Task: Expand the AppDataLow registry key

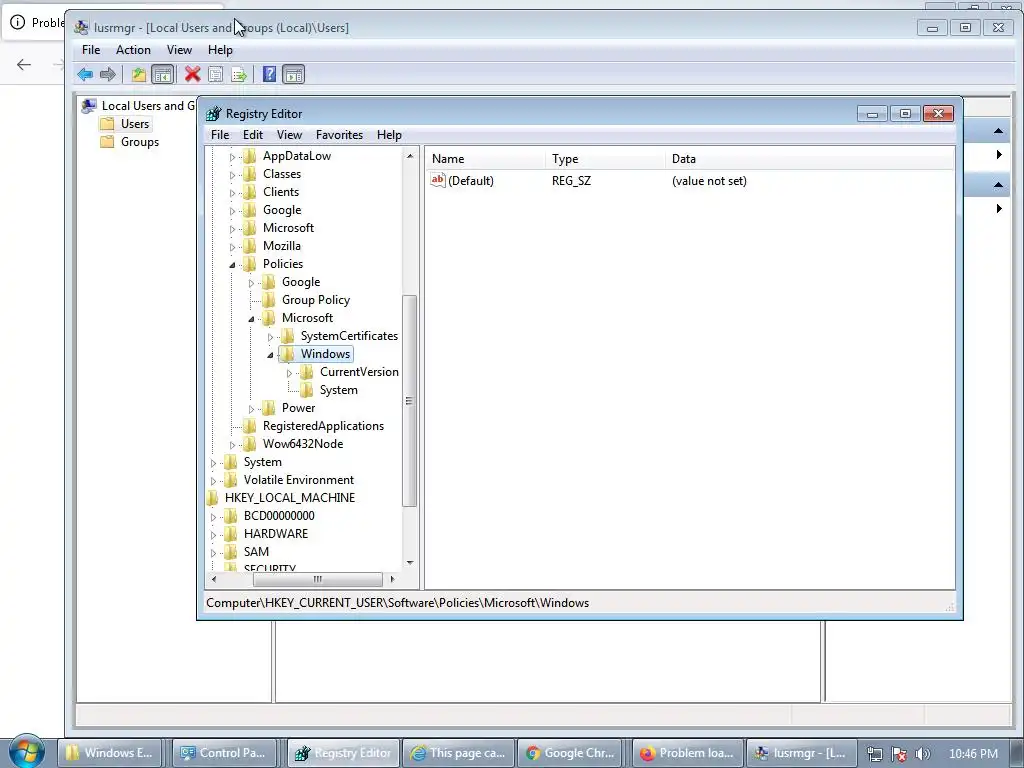Action: (232, 157)
